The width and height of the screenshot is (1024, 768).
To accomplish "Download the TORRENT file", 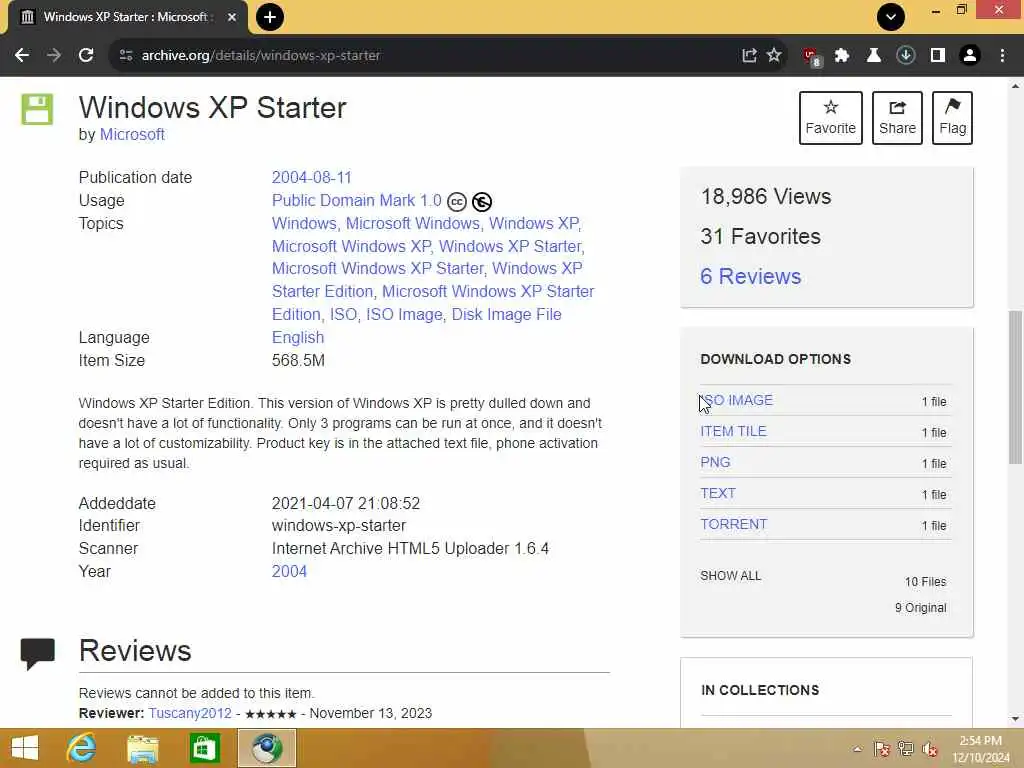I will pos(733,524).
